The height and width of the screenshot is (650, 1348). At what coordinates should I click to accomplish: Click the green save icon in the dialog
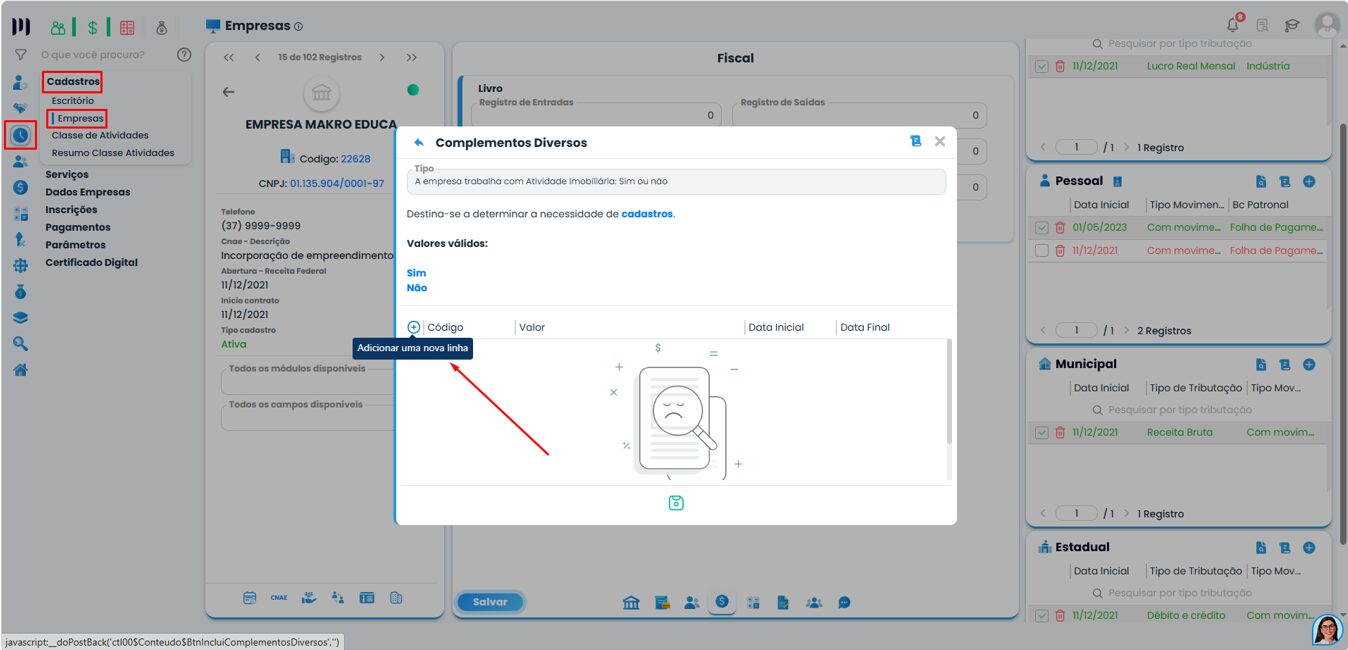point(676,503)
